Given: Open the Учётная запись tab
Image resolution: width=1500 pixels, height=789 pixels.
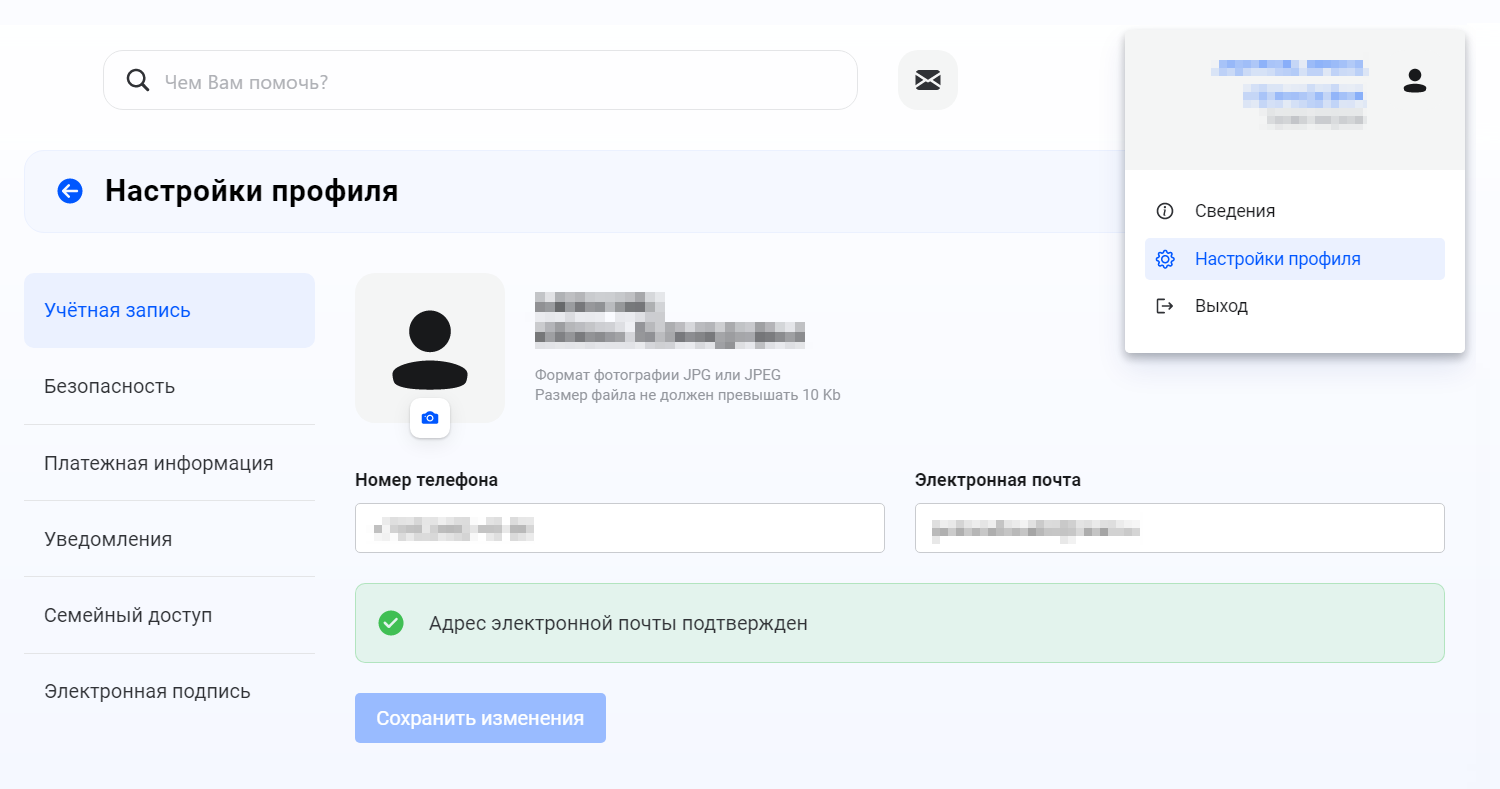Looking at the screenshot, I should coord(169,310).
